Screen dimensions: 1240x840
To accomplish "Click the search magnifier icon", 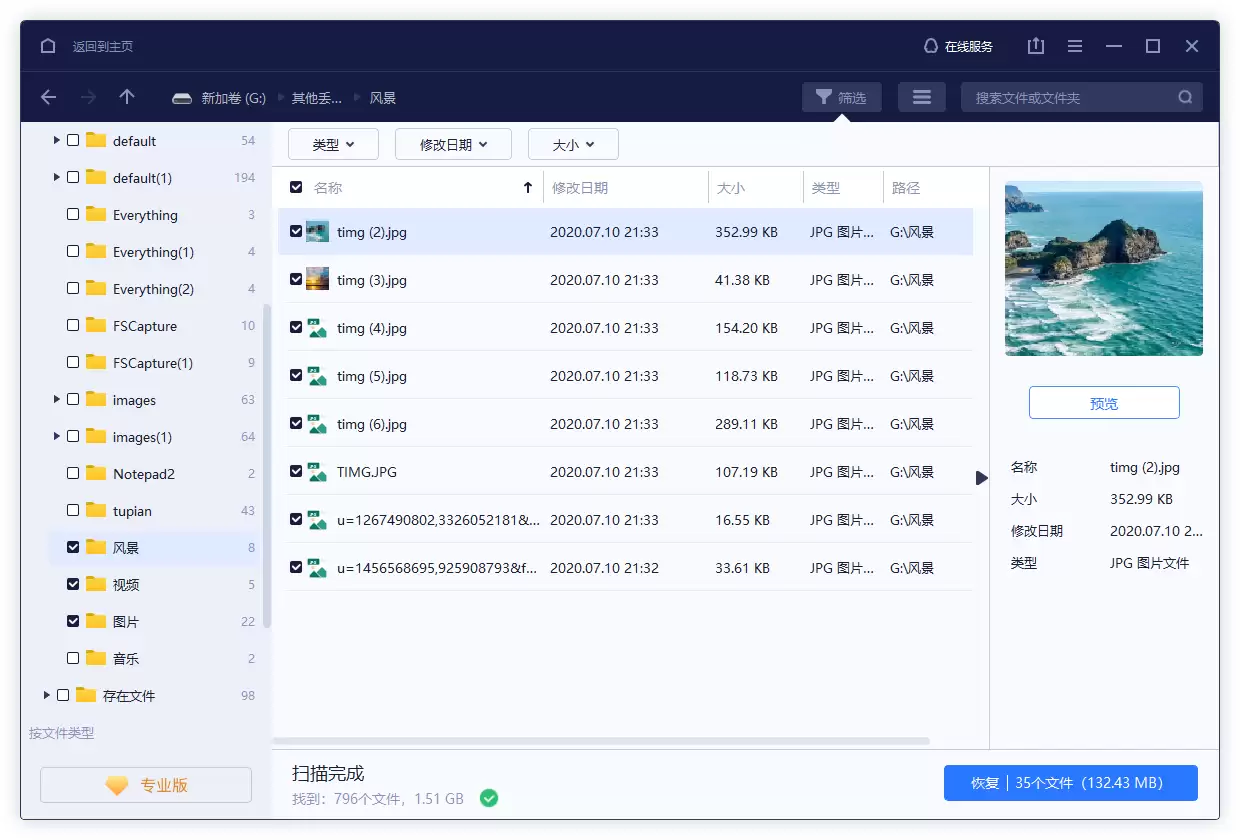I will (1185, 96).
